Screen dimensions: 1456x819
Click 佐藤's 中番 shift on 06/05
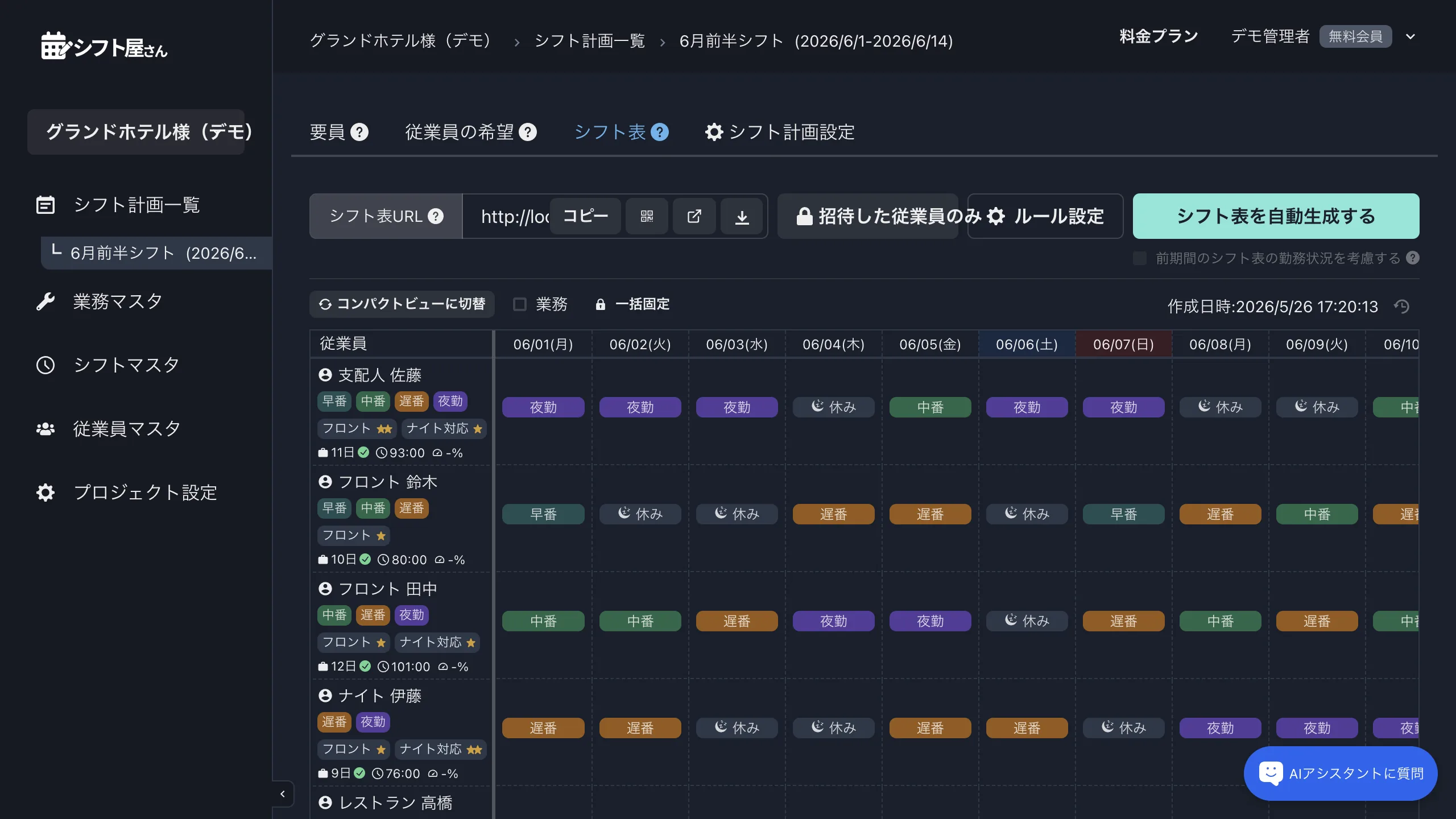pyautogui.click(x=930, y=407)
